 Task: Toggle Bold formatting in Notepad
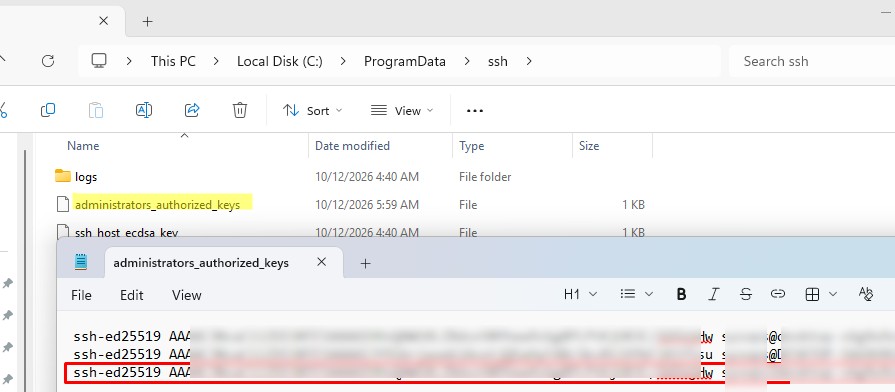coord(681,294)
